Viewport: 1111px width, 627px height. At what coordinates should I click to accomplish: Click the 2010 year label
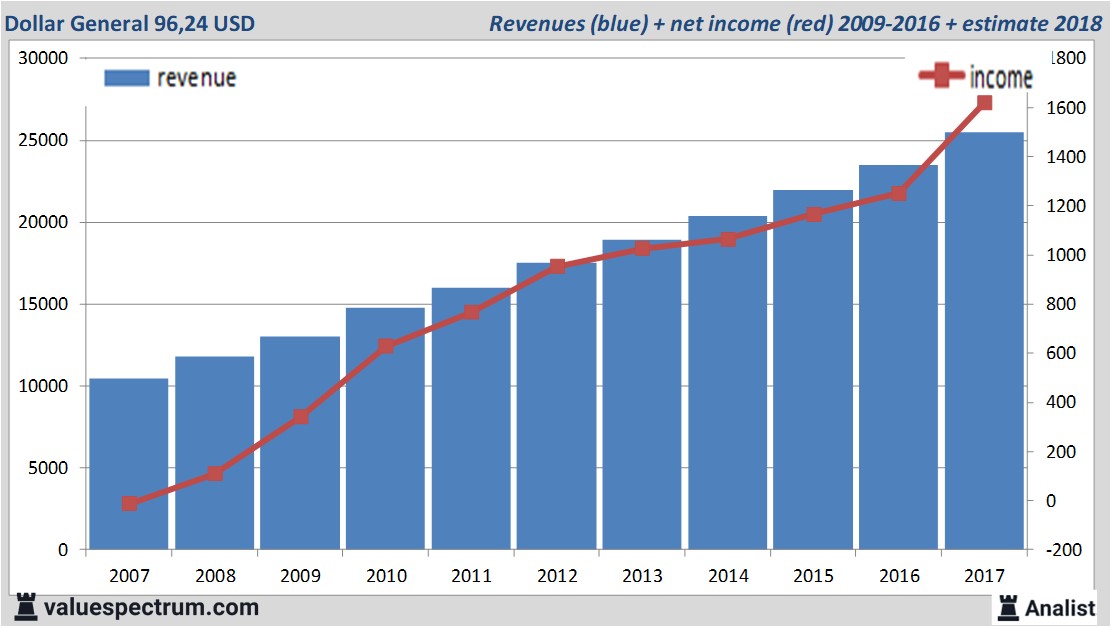pos(386,575)
